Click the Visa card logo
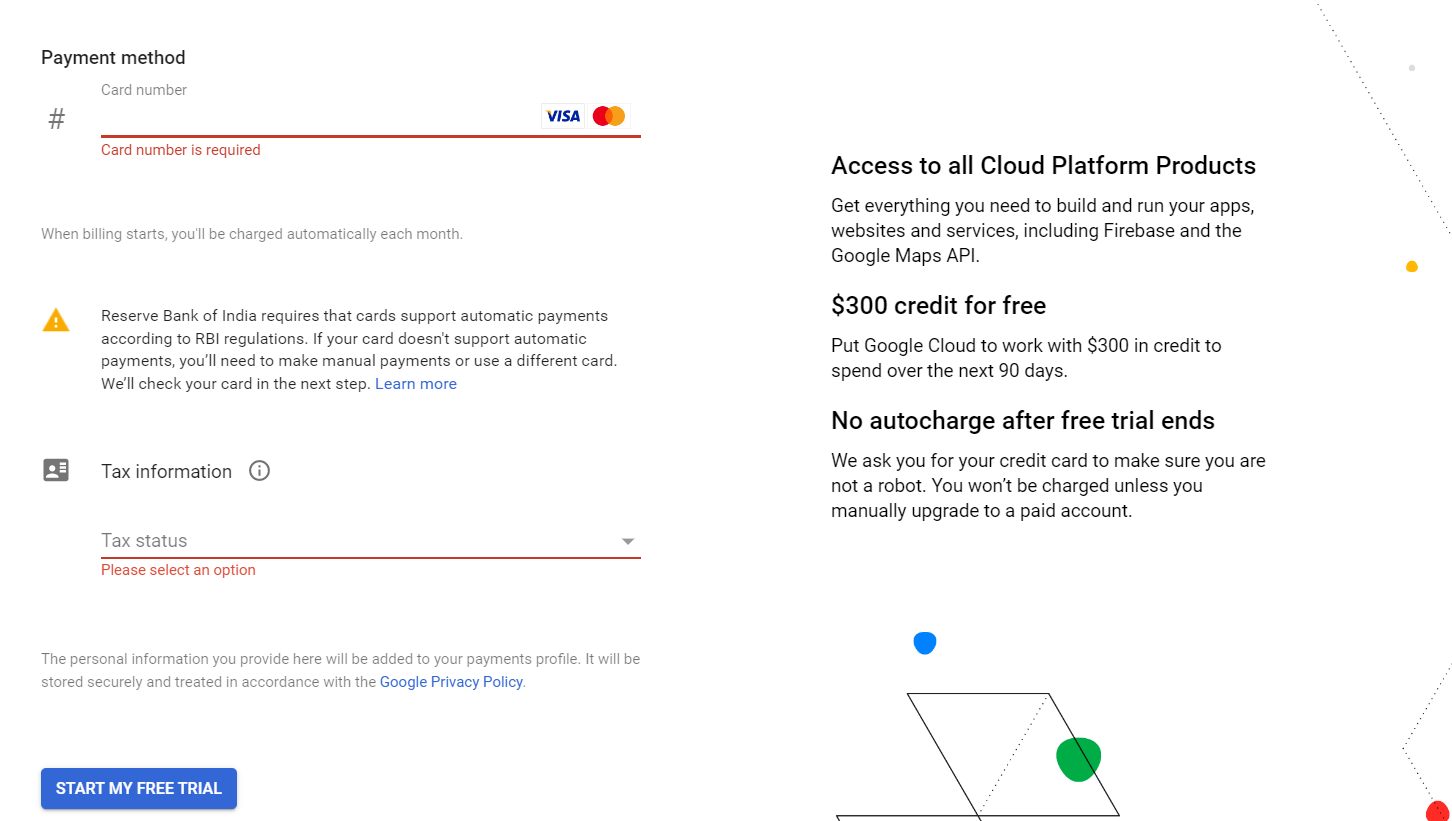Image resolution: width=1452 pixels, height=821 pixels. point(562,116)
